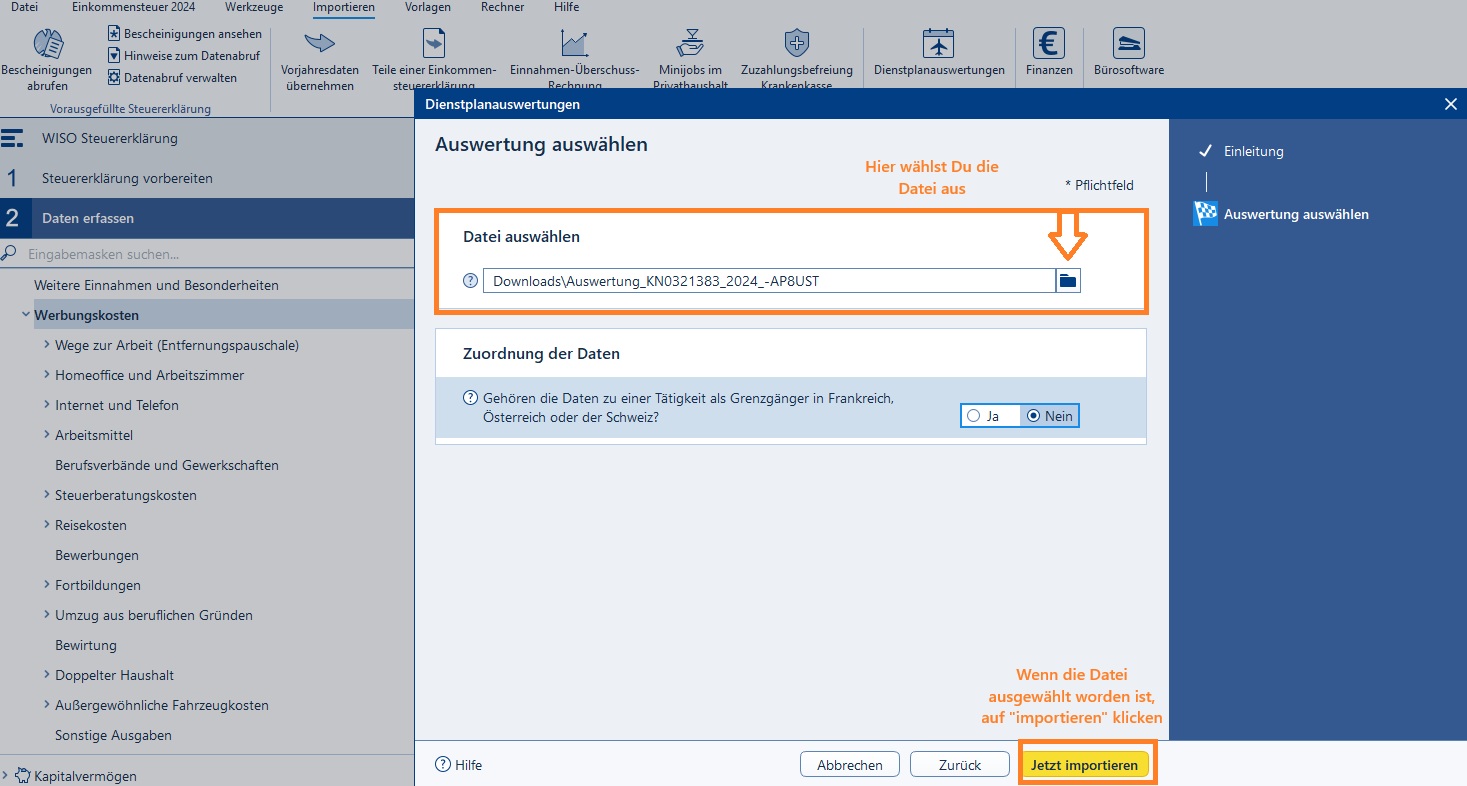This screenshot has width=1467, height=786.
Task: Open the Bürosoftware stapler icon
Action: [x=1128, y=43]
